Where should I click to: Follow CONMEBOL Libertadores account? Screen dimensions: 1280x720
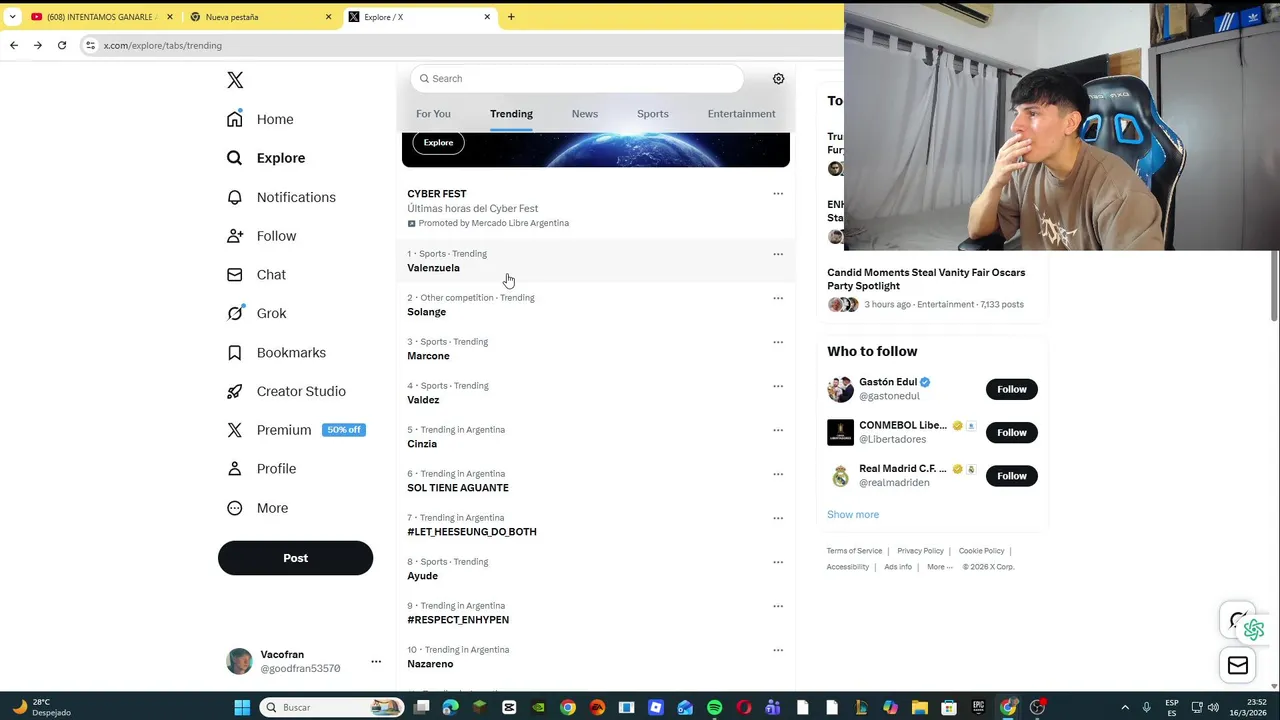(x=1011, y=432)
